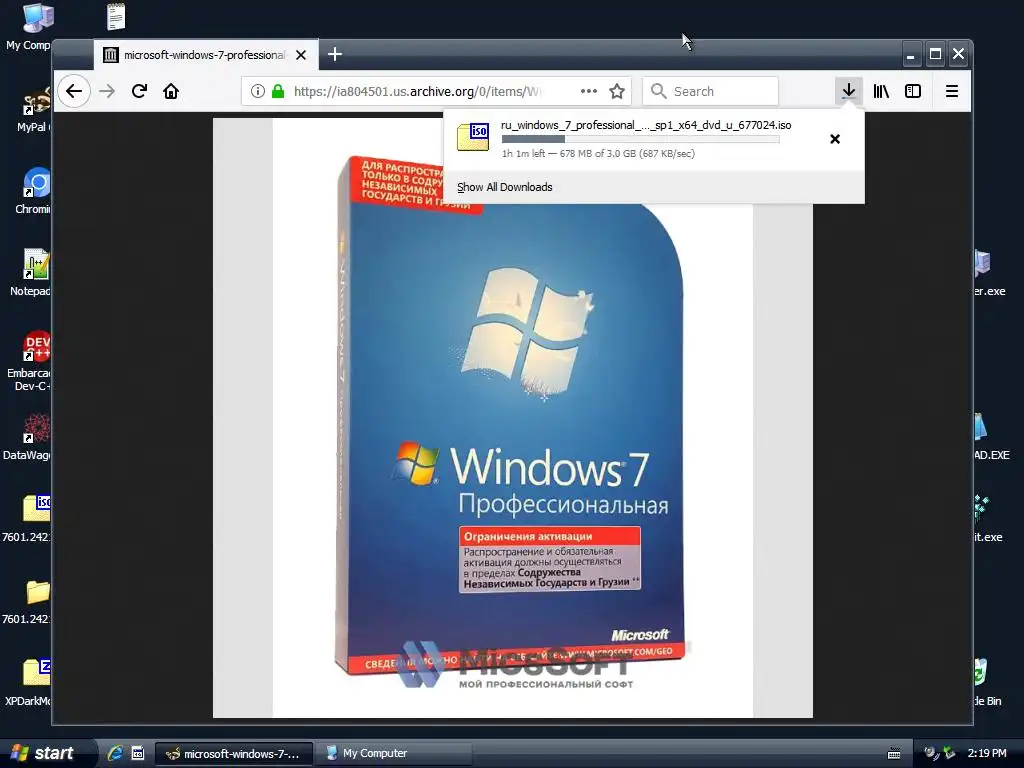1024x768 pixels.
Task: Click the download progress bar
Action: click(x=640, y=139)
